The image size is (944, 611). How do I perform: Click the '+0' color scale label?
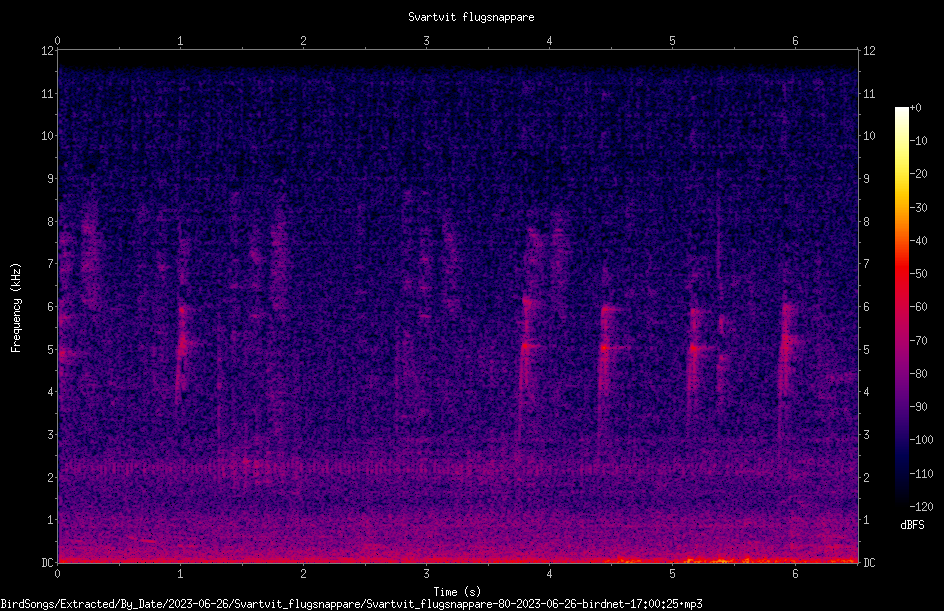point(916,108)
